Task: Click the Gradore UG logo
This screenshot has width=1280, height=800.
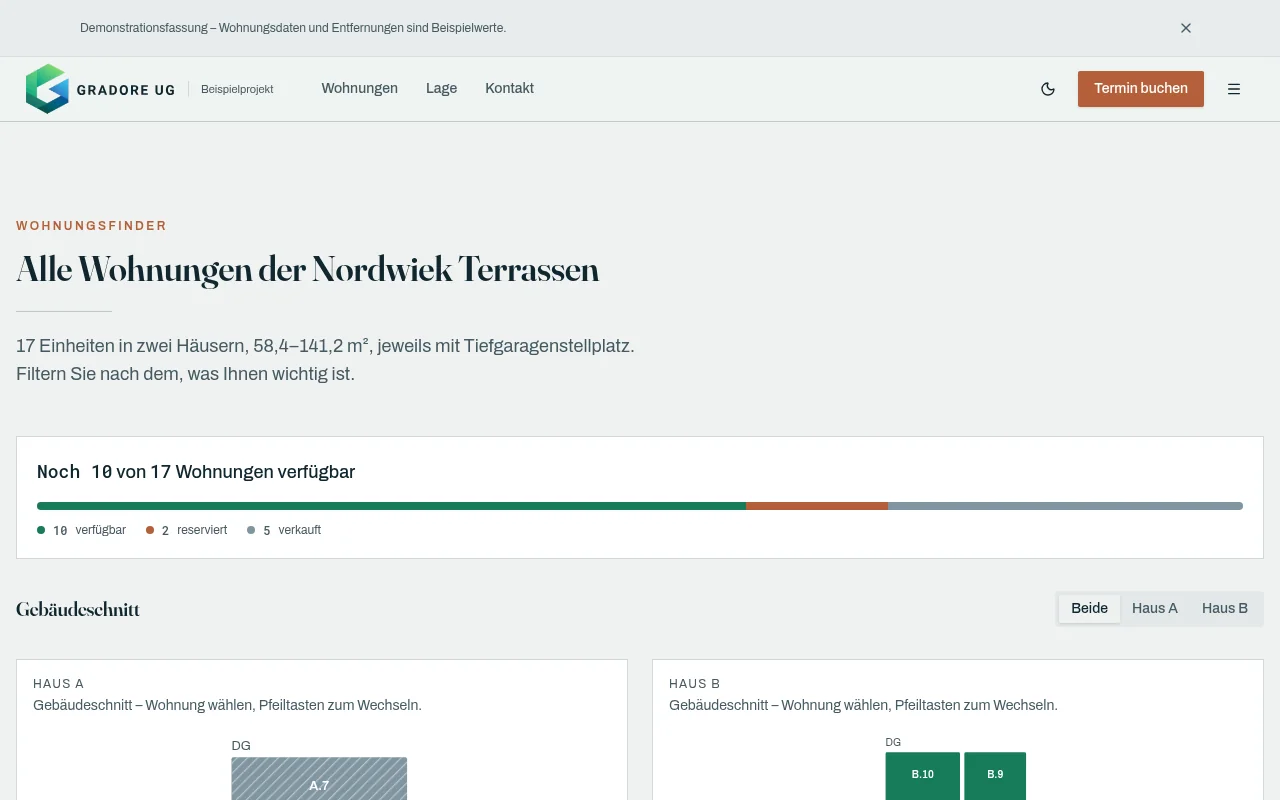Action: tap(100, 89)
